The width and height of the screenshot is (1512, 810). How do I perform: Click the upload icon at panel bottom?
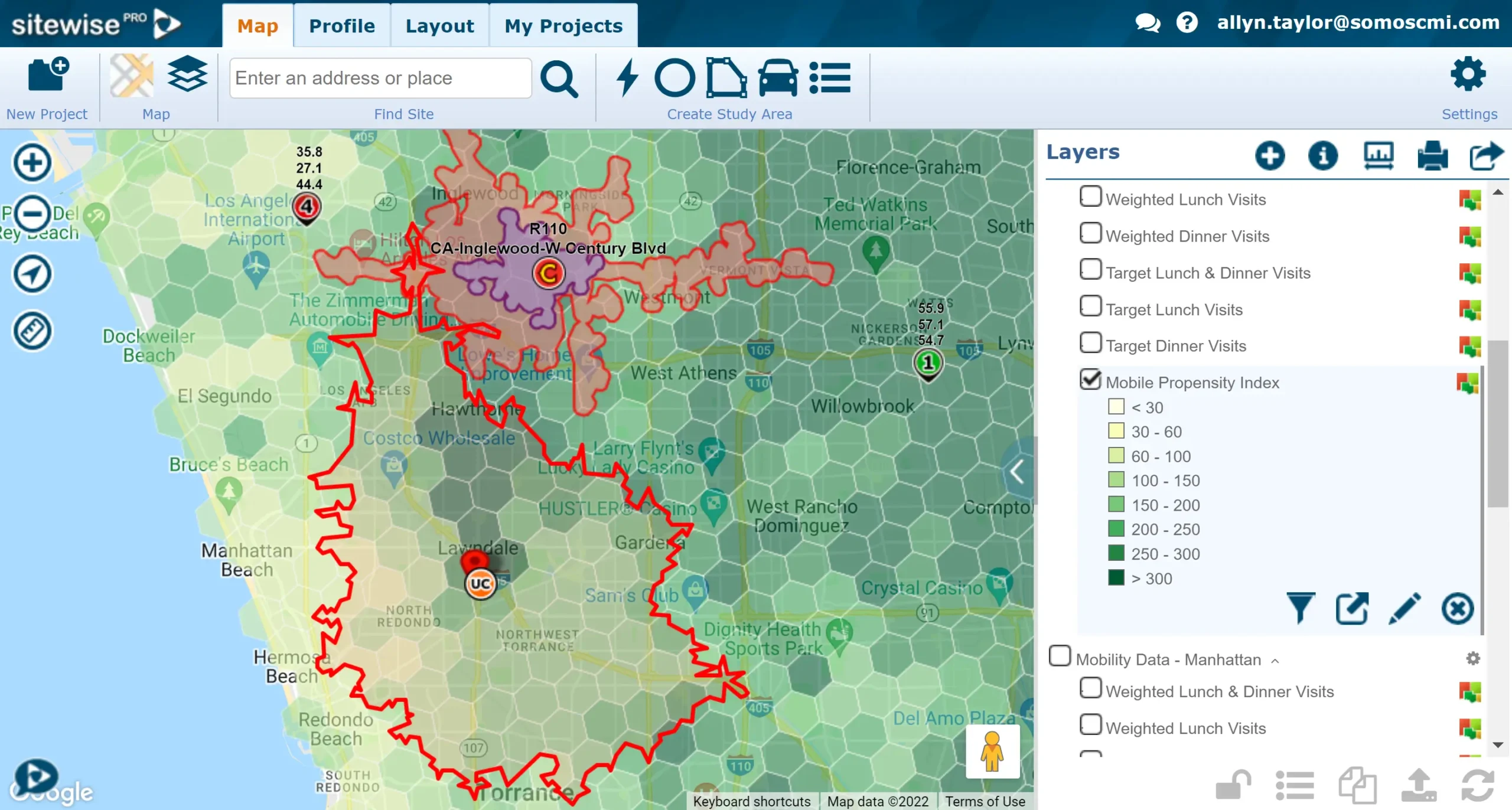pos(1419,785)
